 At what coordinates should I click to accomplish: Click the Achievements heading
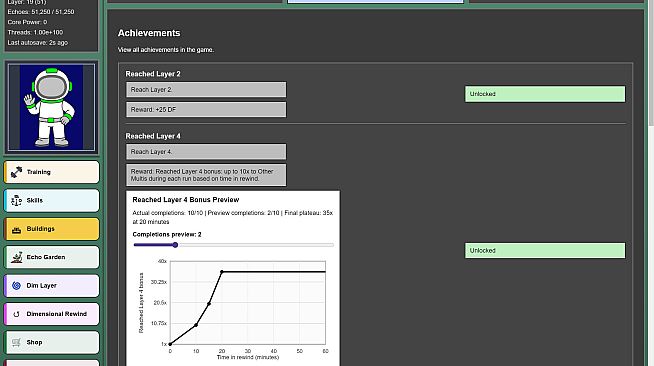(149, 33)
